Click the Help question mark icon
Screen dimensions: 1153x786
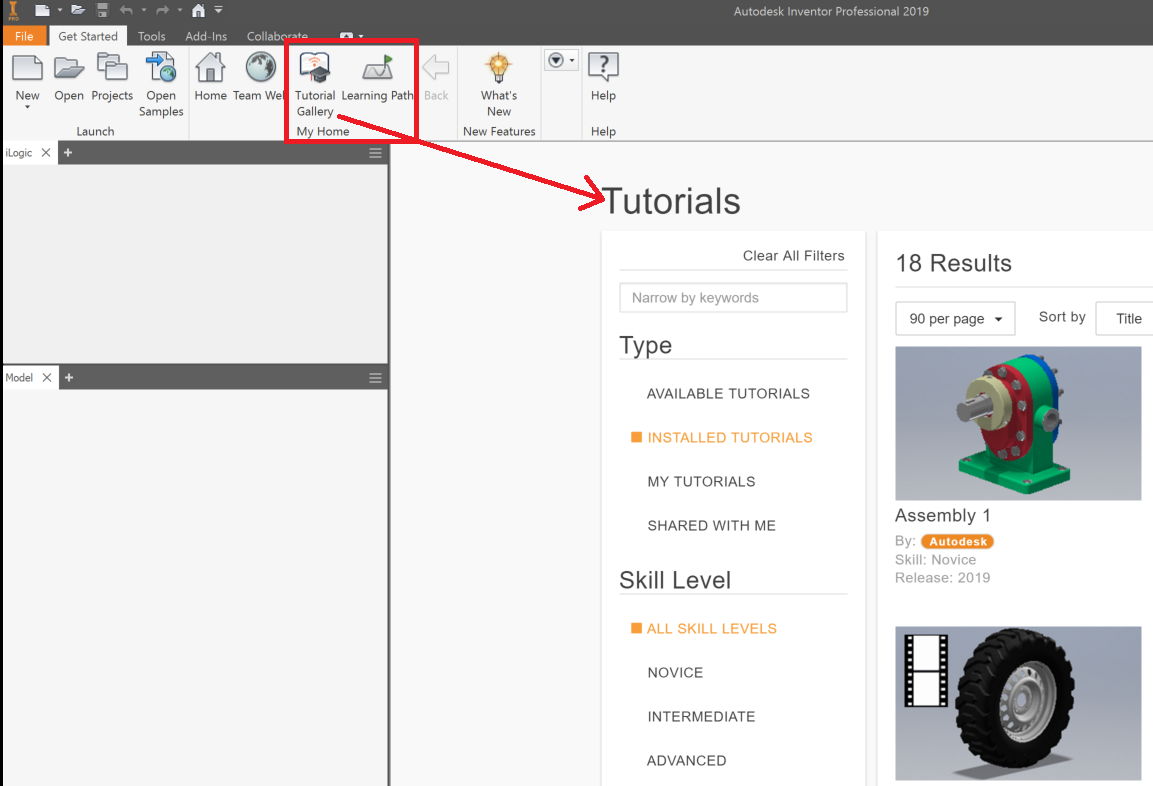point(603,68)
